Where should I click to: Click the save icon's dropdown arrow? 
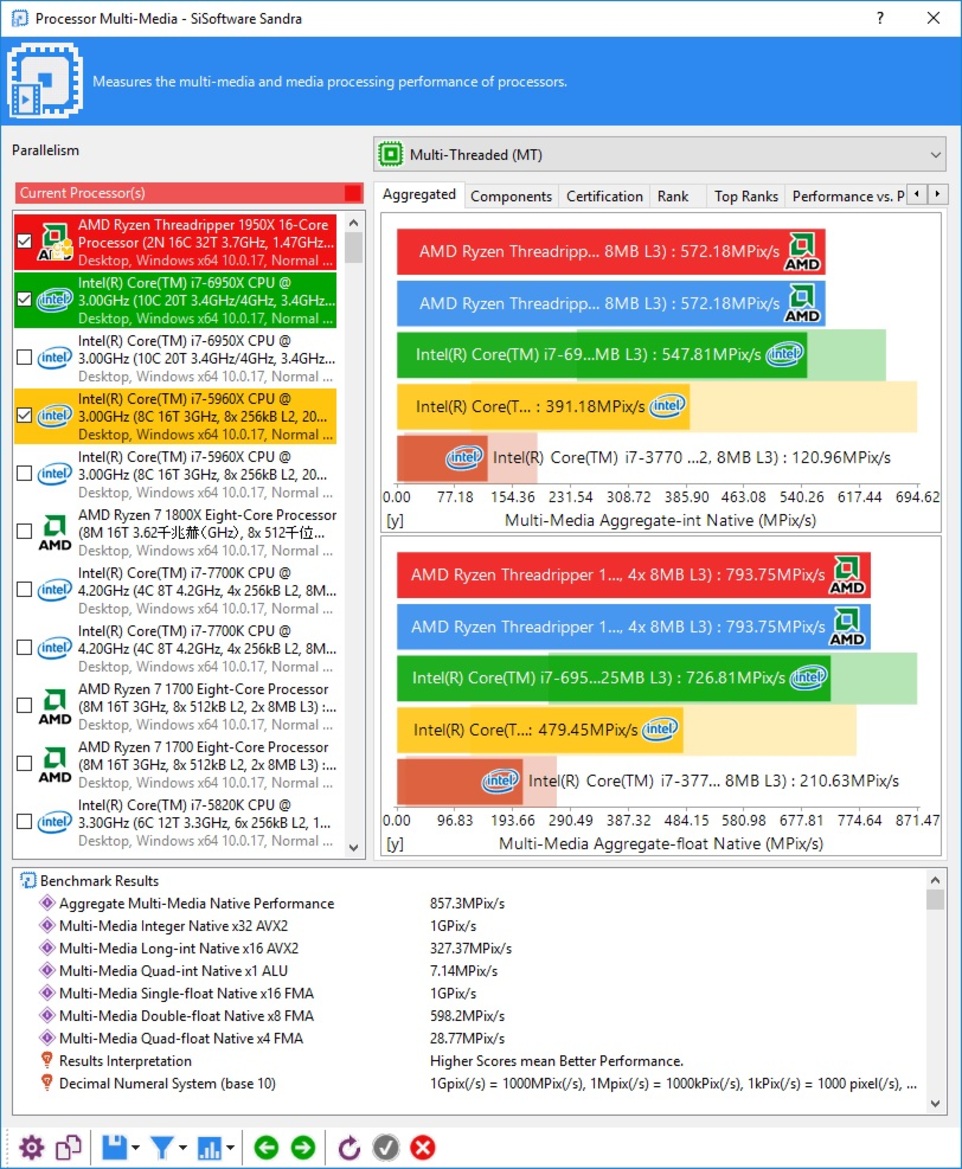tap(135, 1148)
